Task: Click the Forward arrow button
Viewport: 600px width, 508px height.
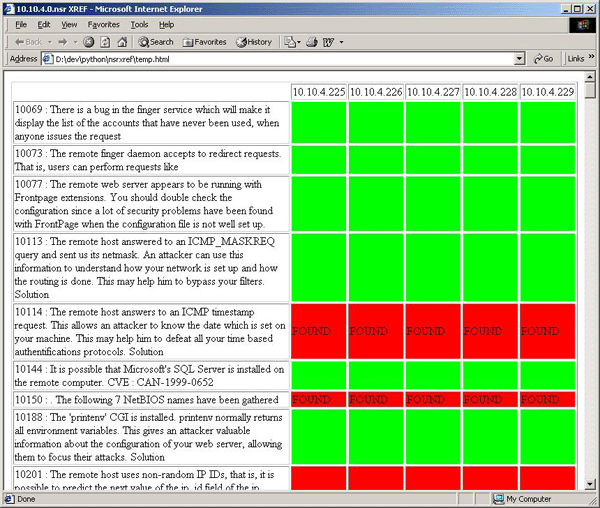Action: 62,42
